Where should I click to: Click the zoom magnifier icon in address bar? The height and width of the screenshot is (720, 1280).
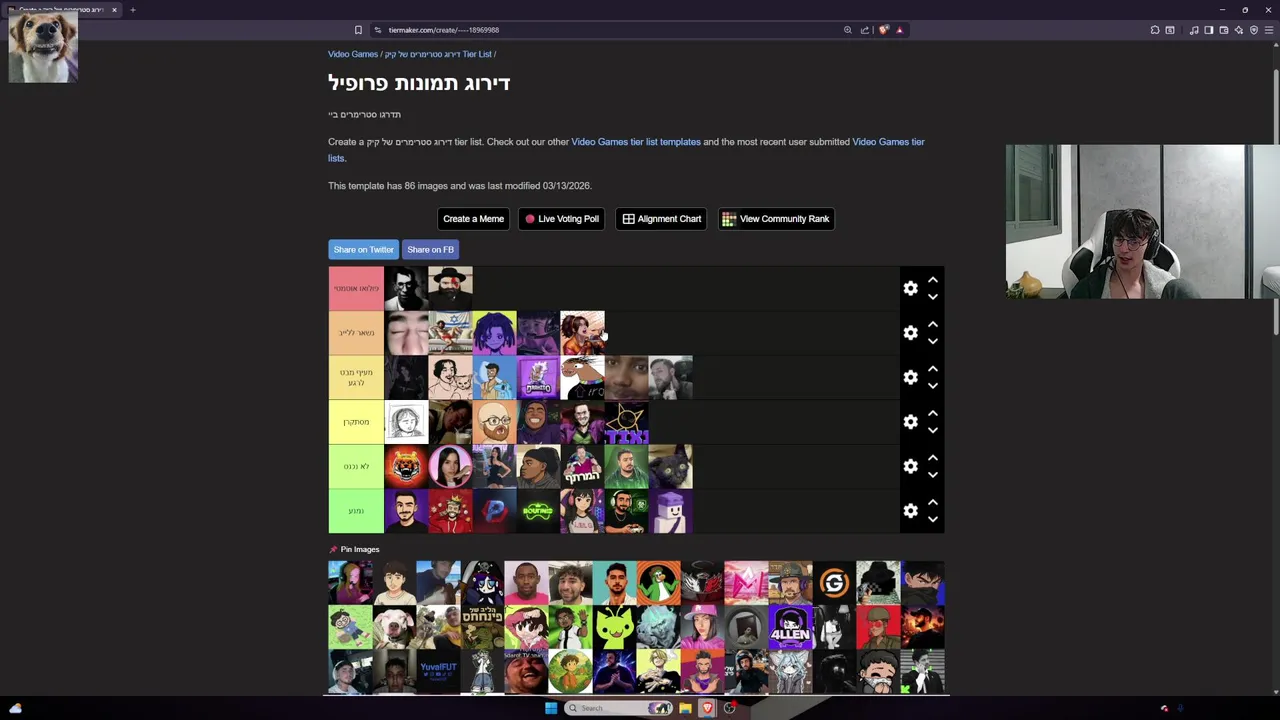pos(847,30)
